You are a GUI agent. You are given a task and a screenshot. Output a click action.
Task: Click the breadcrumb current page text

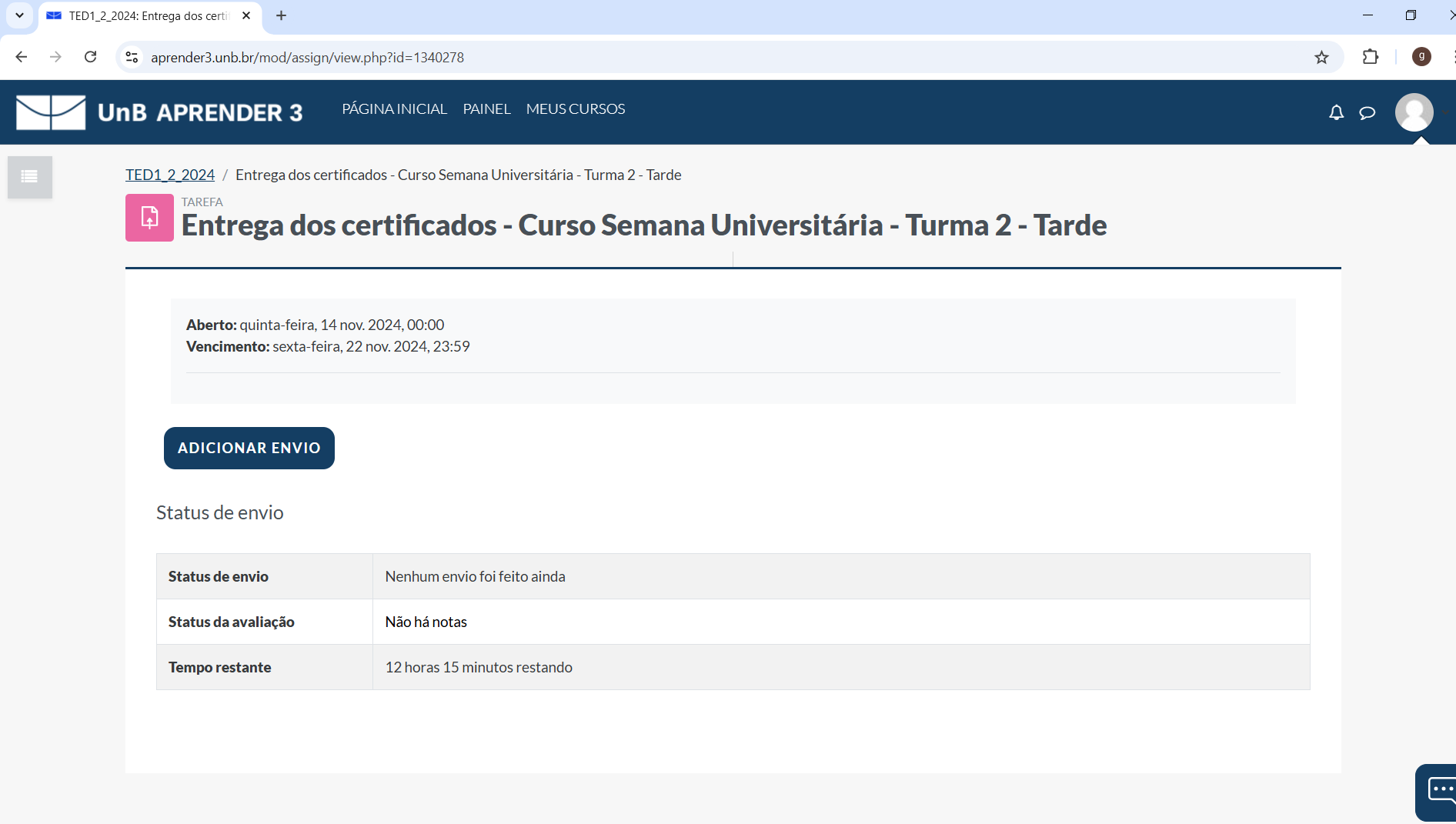[458, 175]
